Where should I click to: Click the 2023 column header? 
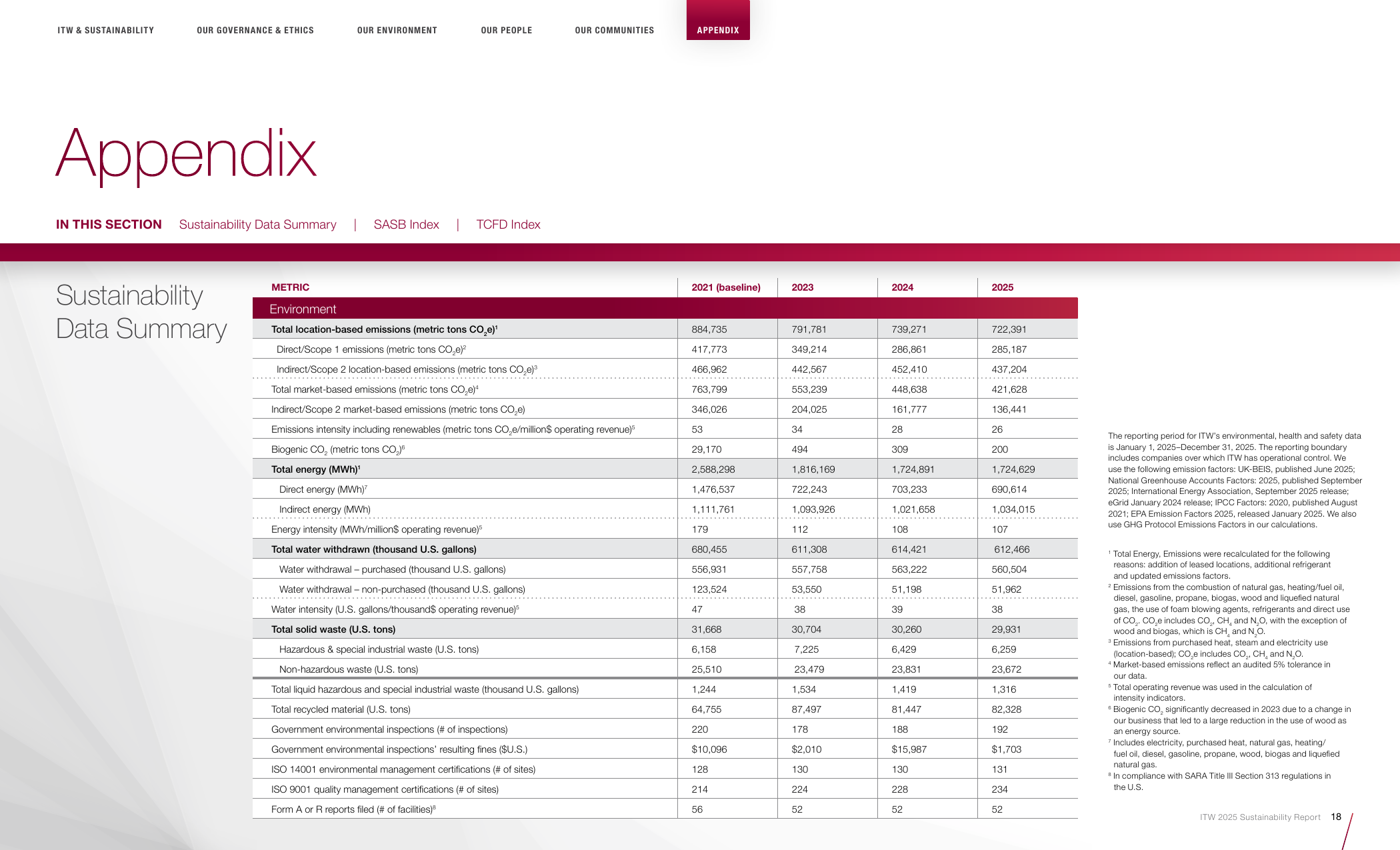pyautogui.click(x=803, y=287)
